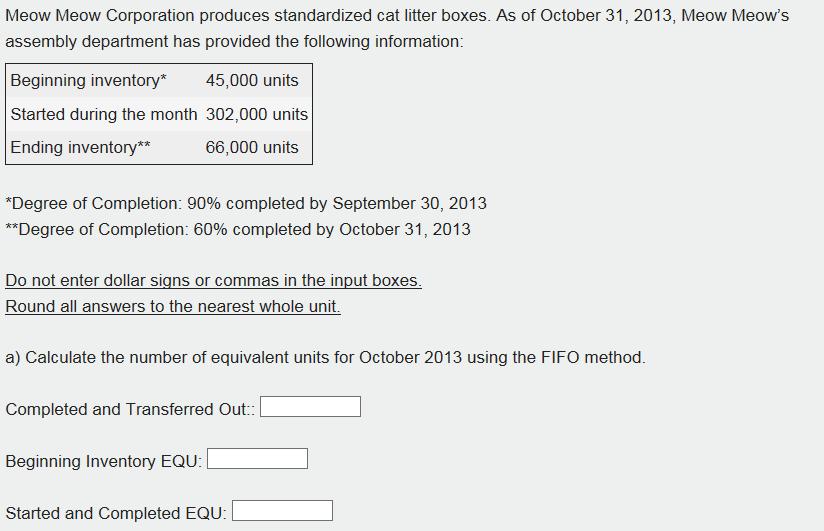
Task: Select the 'Started during the month' cell
Action: [x=104, y=114]
